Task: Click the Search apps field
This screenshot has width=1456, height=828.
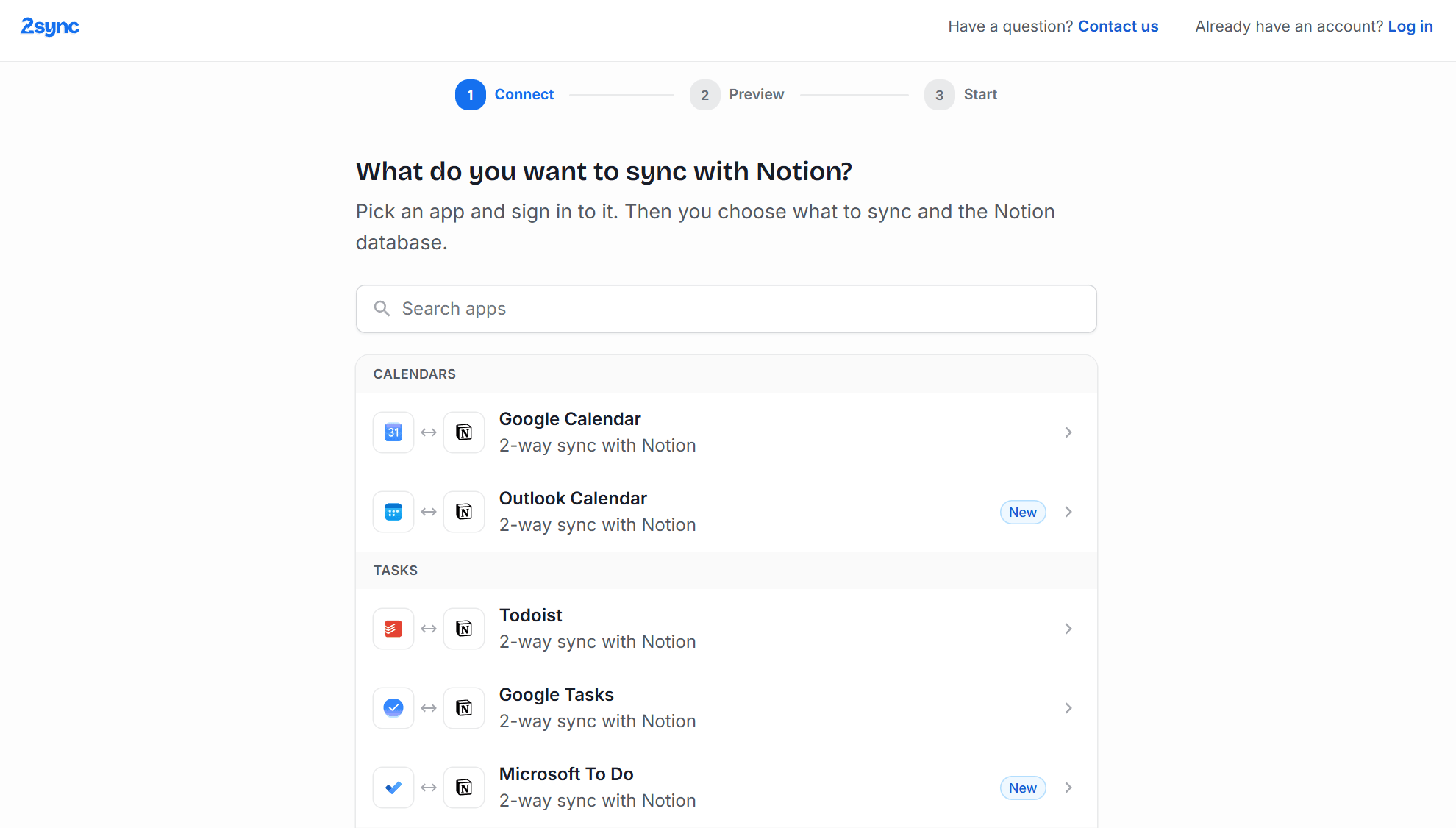Action: click(727, 309)
